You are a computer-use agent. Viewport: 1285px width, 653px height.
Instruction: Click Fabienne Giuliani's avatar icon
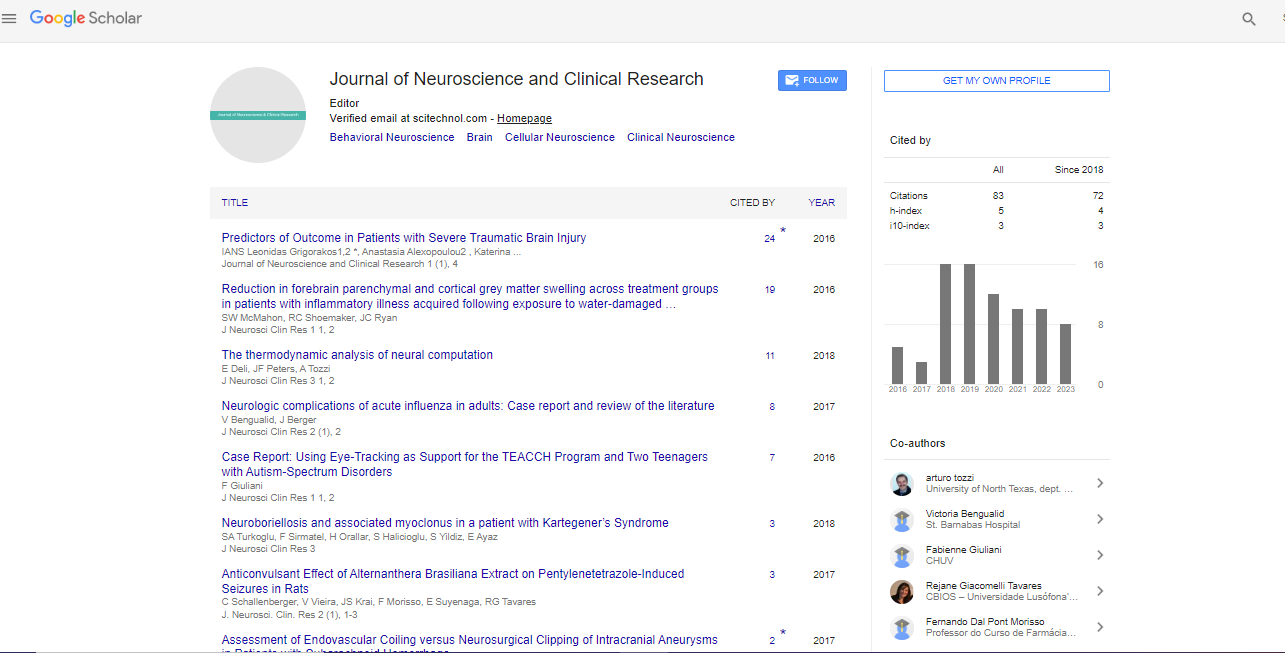[902, 556]
